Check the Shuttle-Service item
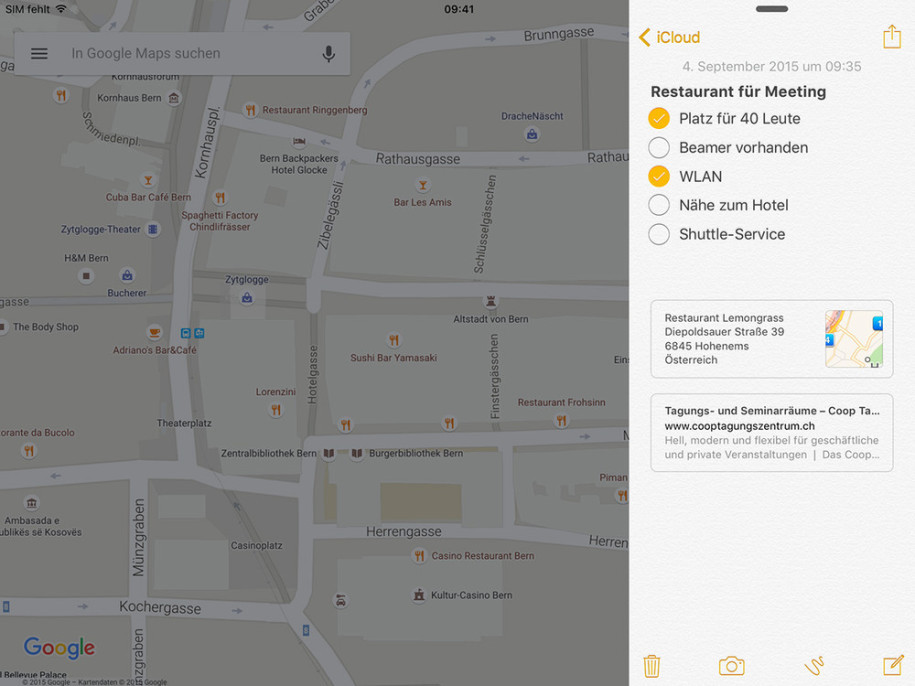The image size is (915, 686). point(659,234)
